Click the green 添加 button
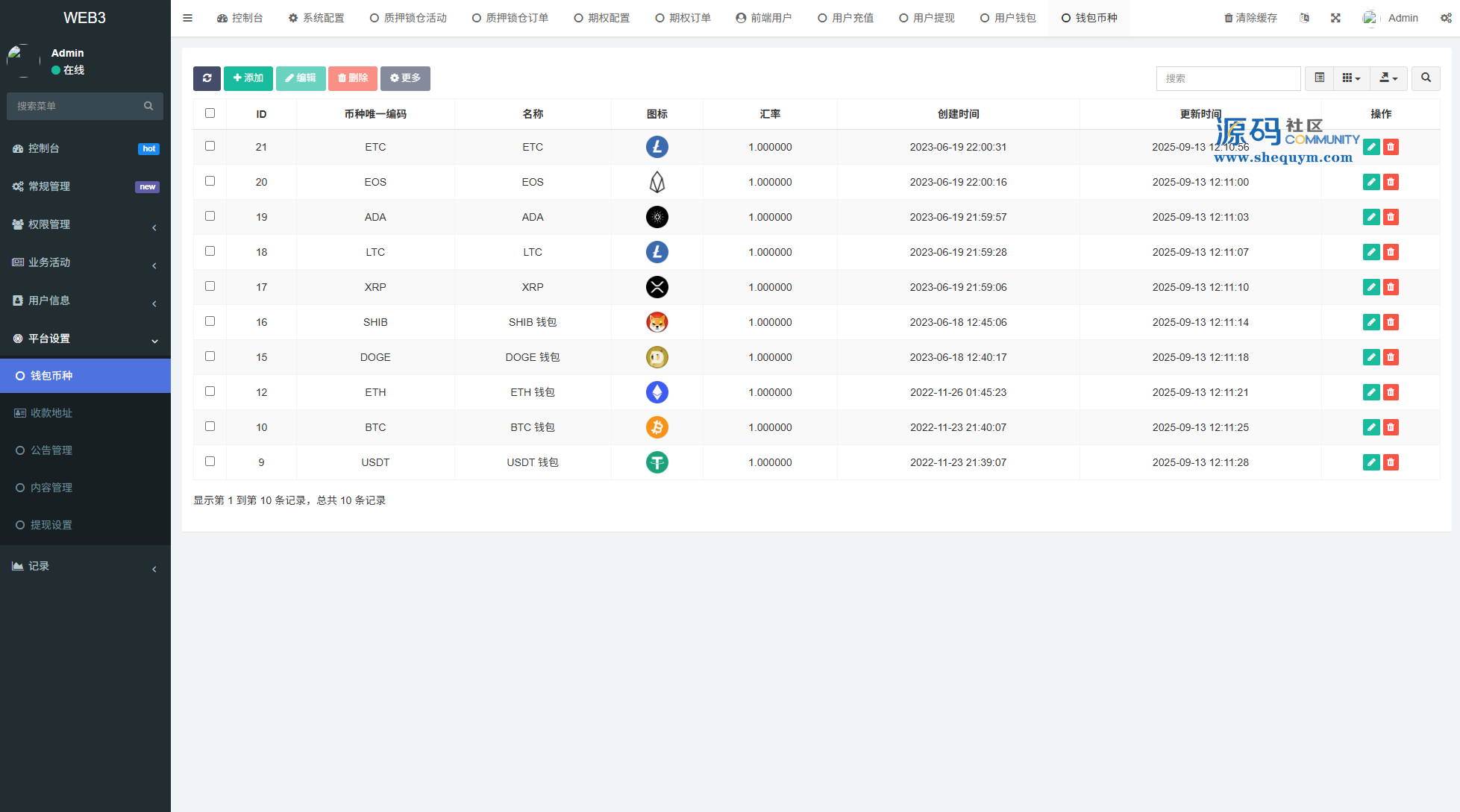The image size is (1460, 812). click(x=248, y=78)
